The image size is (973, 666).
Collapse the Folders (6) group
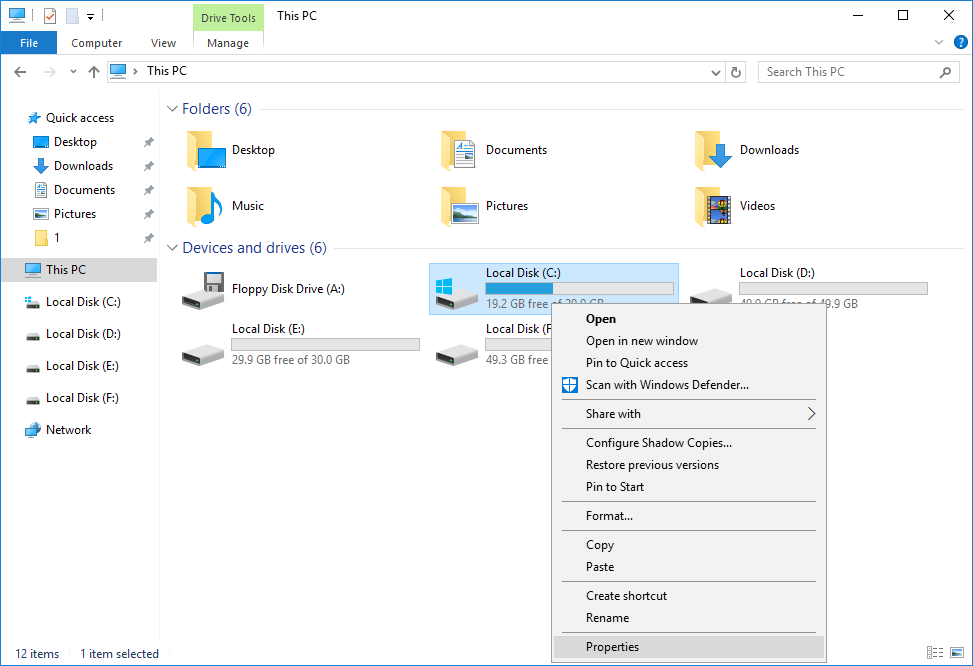click(172, 109)
